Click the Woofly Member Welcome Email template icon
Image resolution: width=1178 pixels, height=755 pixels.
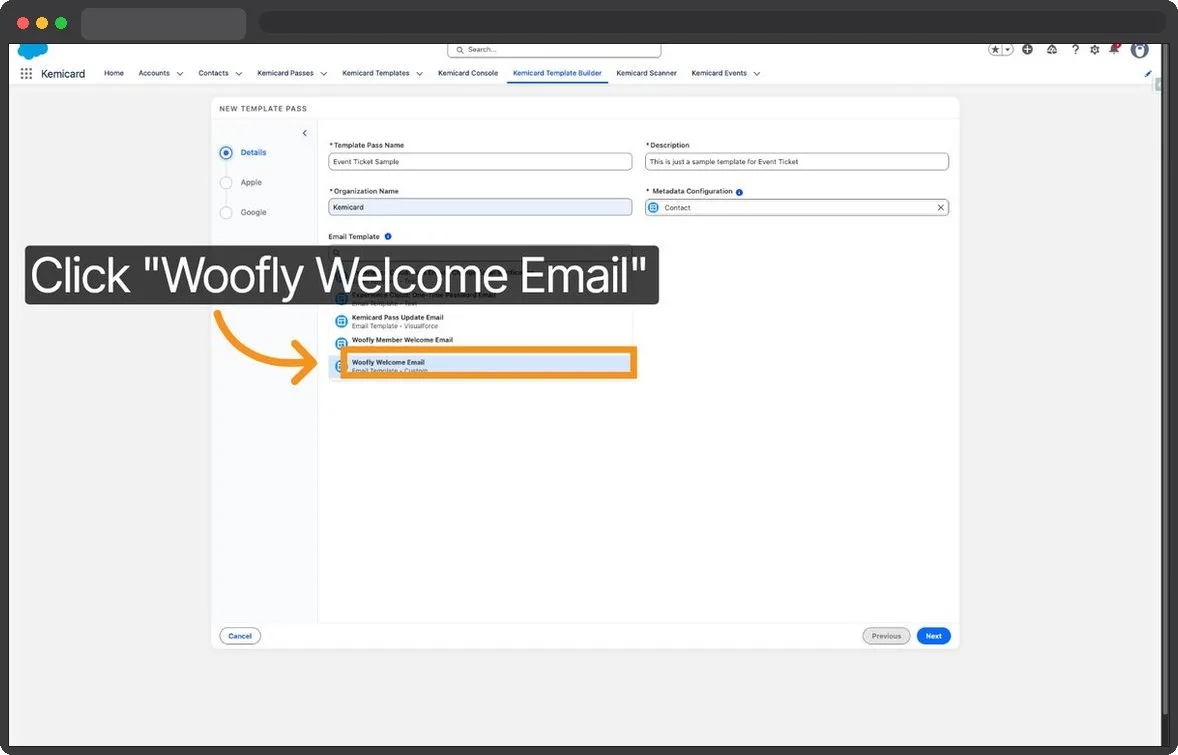(341, 343)
